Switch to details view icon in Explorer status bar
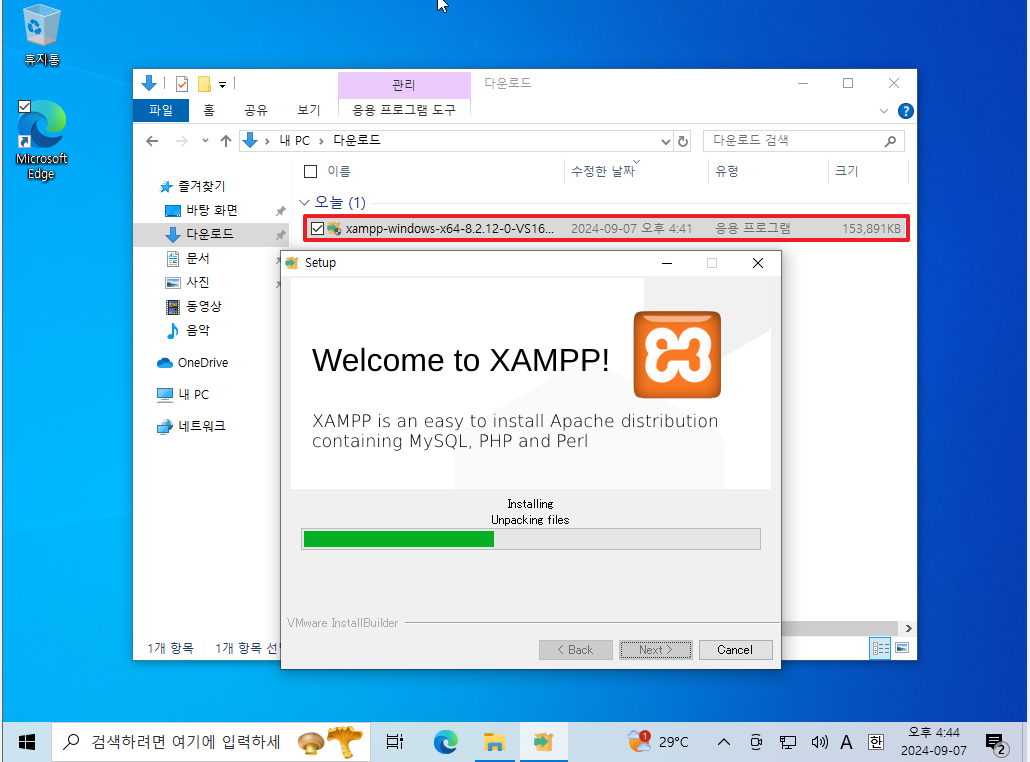The image size is (1030, 762). pyautogui.click(x=880, y=648)
